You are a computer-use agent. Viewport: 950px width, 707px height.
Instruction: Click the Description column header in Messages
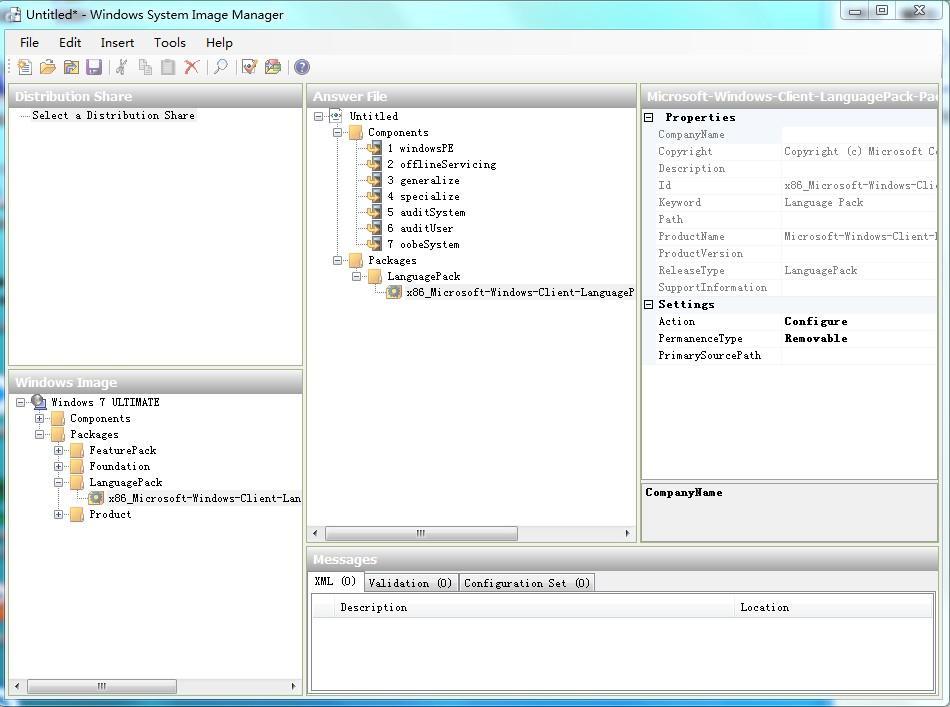coord(534,607)
